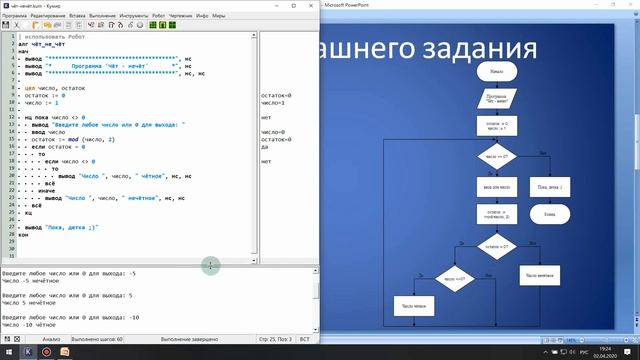Click 'Выполнено шагов: 60' in status bar
The height and width of the screenshot is (360, 640).
point(97,339)
